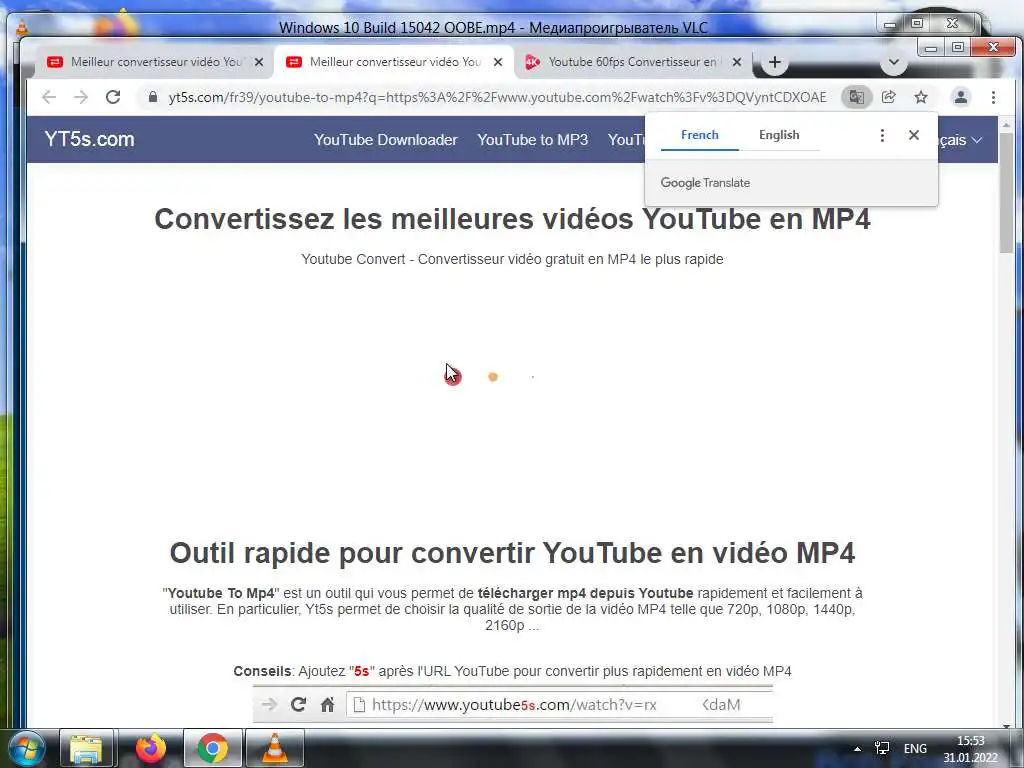Open the taskbar clock and date
This screenshot has height=768, width=1024.
point(970,749)
